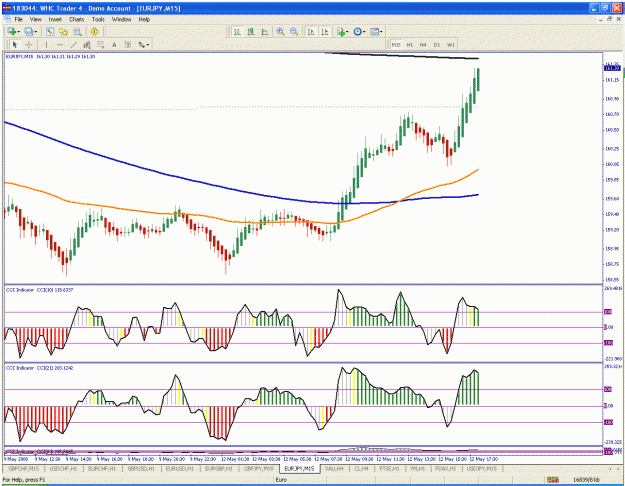Switch to the CL,H4 chart tab
The image size is (625, 486).
tap(362, 468)
